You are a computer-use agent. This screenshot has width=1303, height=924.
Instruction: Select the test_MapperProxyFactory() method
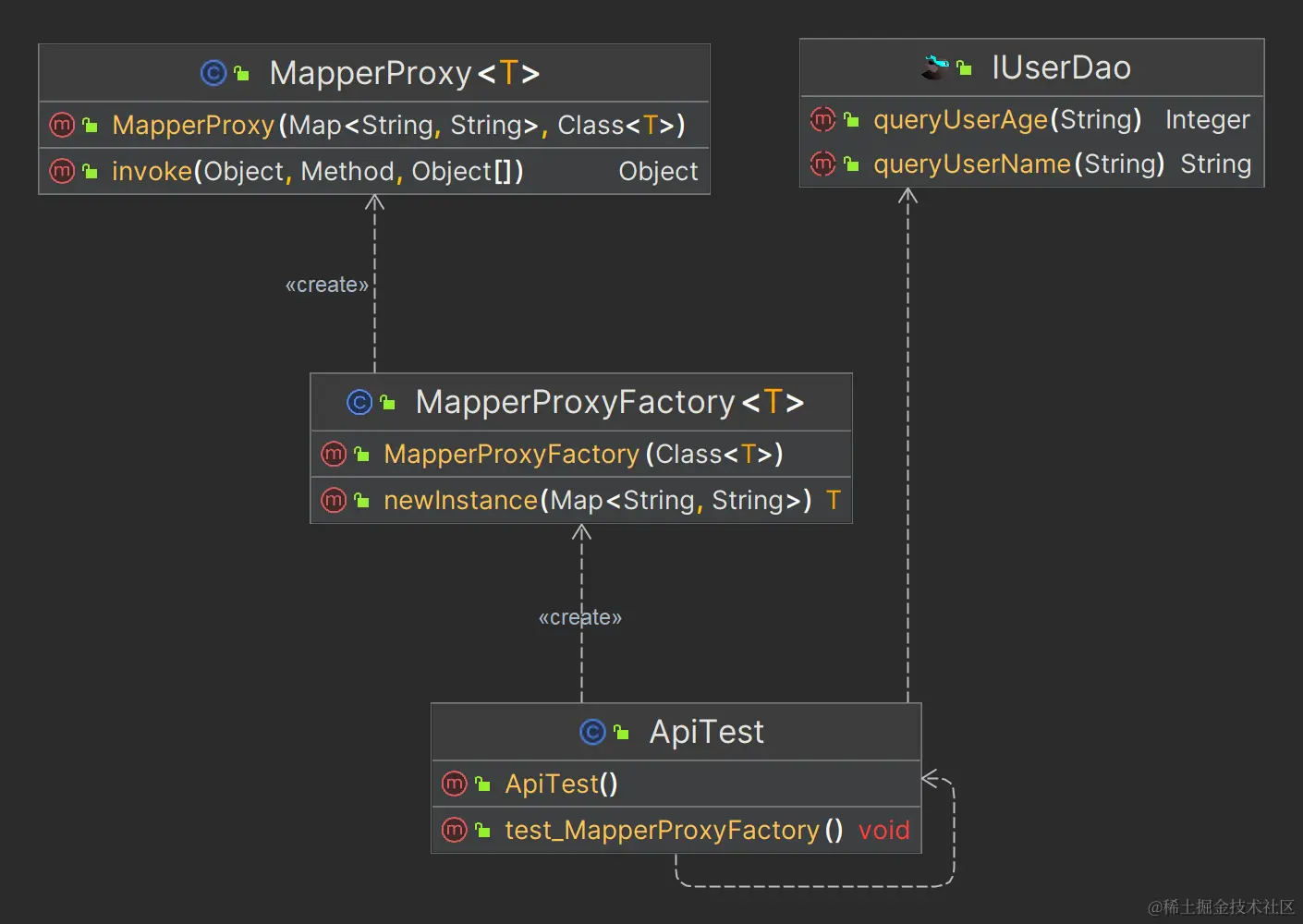[x=674, y=830]
